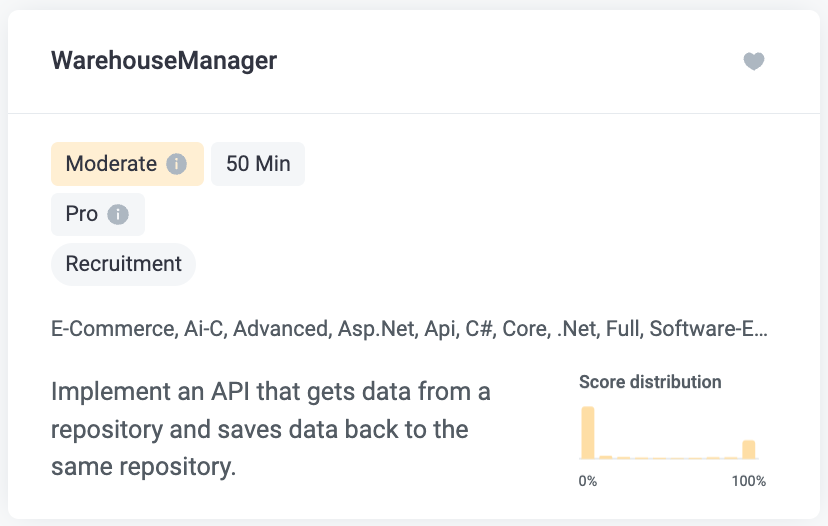Click the E-Commerce tag text
The height and width of the screenshot is (526, 828).
tap(114, 329)
